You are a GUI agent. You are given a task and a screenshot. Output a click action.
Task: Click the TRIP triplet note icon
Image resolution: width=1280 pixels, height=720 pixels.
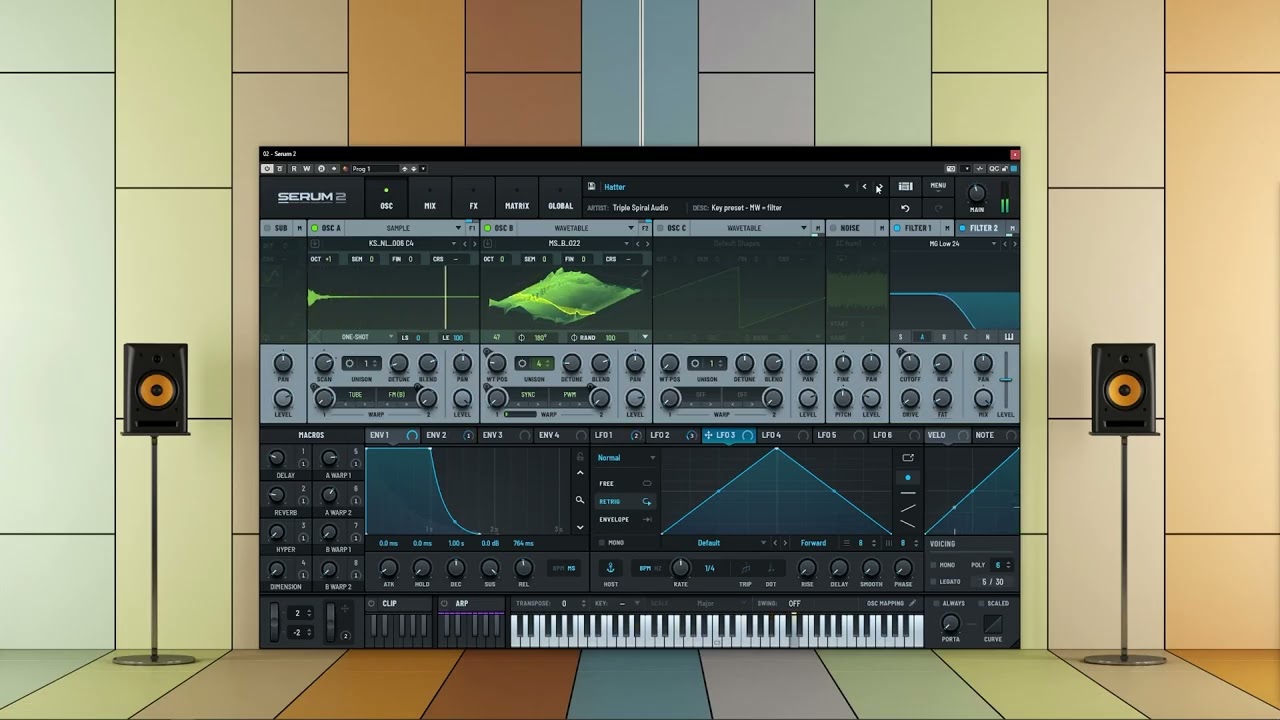tap(745, 568)
